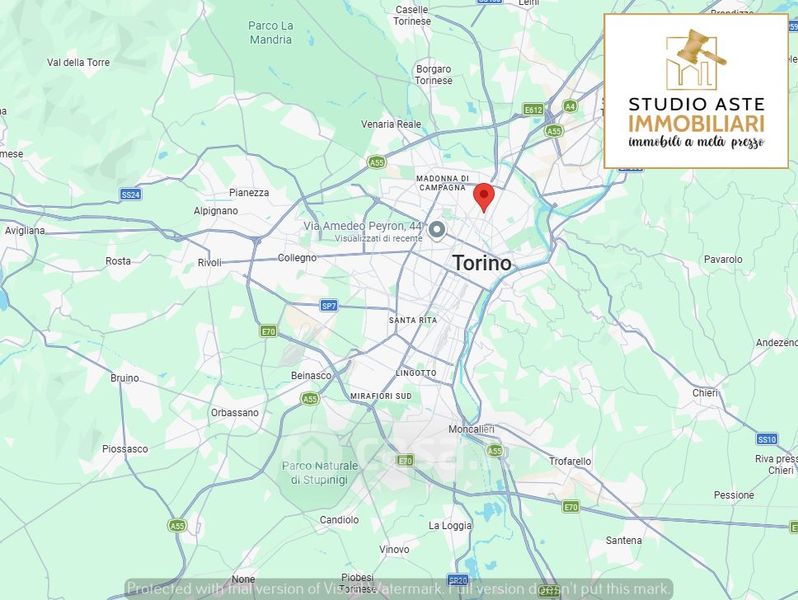The height and width of the screenshot is (600, 798).
Task: Select the Moncalieri town label
Action: pyautogui.click(x=471, y=429)
